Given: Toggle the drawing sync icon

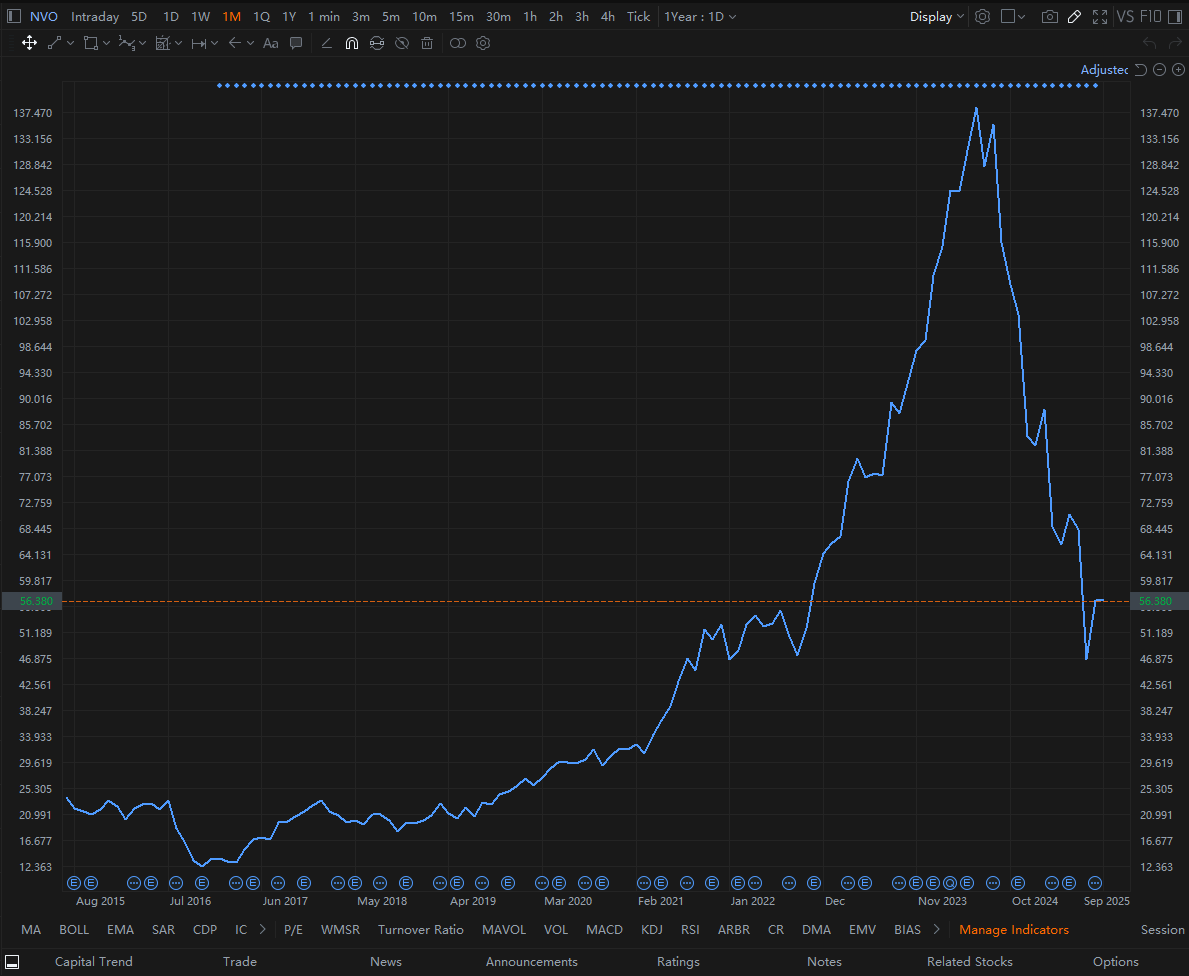Looking at the screenshot, I should (377, 43).
